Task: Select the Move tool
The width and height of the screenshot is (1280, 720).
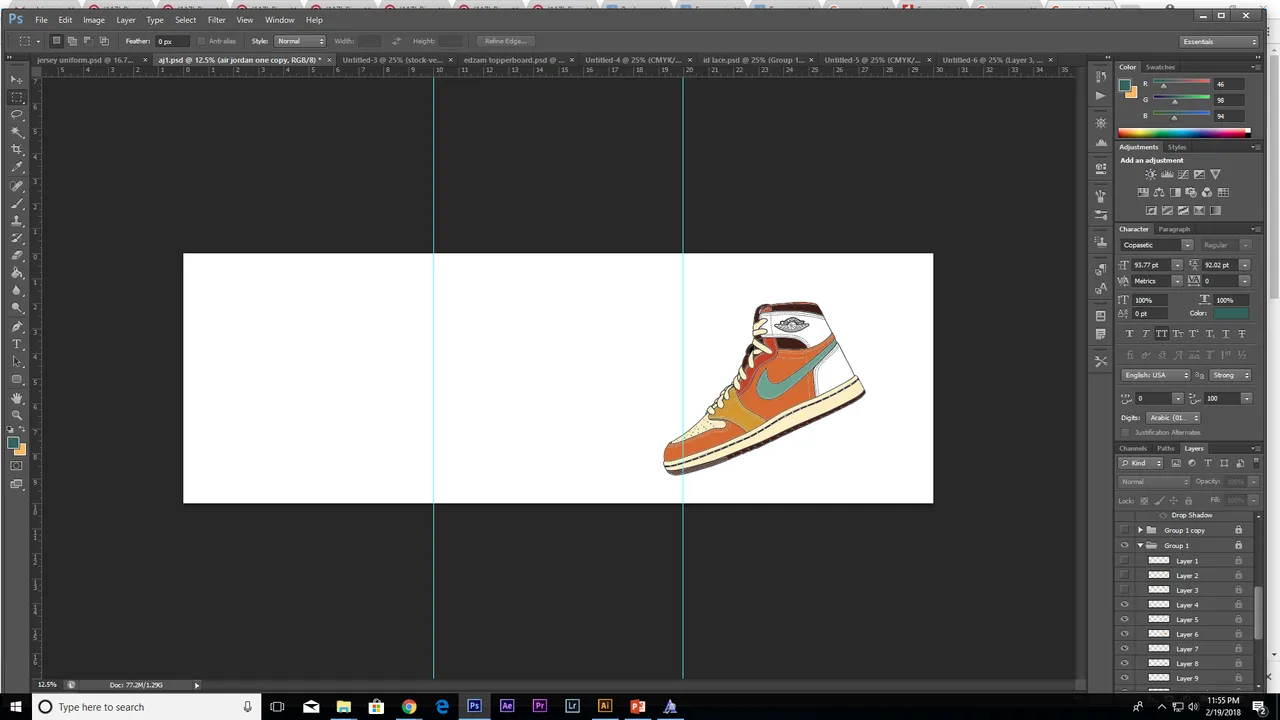Action: (17, 79)
